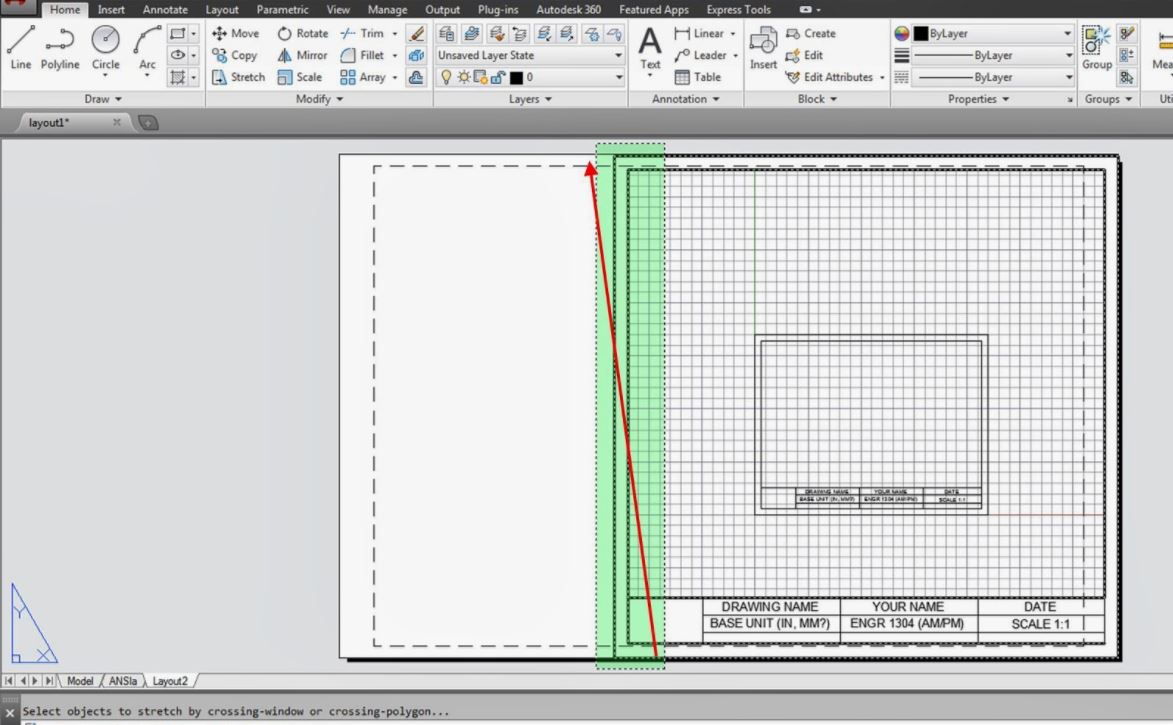The width and height of the screenshot is (1173, 725).
Task: Open the Parametric ribbon tab
Action: [x=282, y=9]
